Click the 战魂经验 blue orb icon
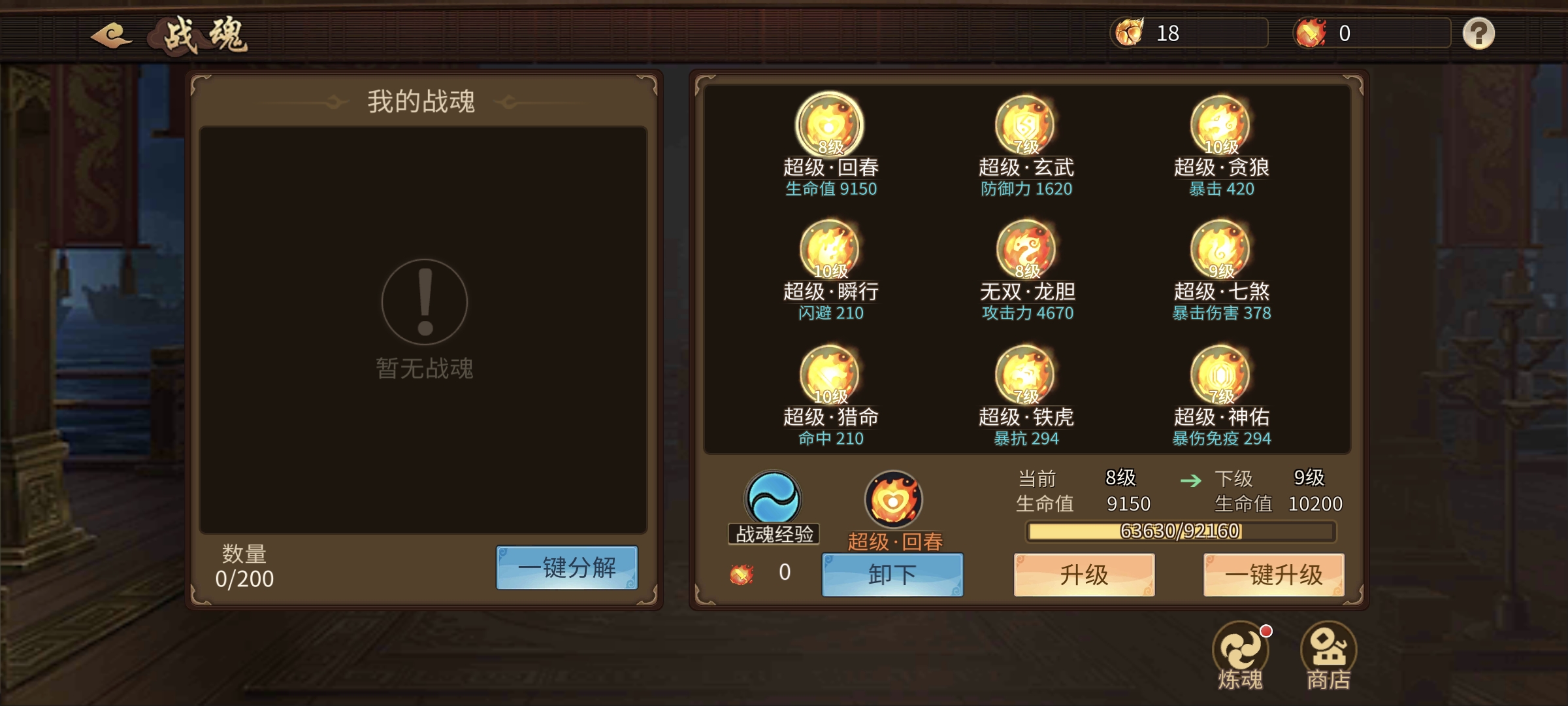The width and height of the screenshot is (1568, 706). [774, 499]
